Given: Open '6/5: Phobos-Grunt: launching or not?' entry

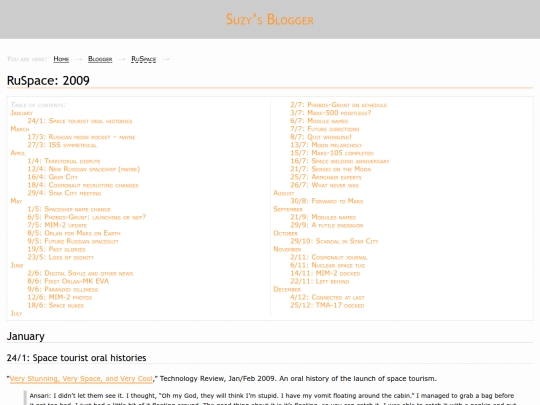Looking at the screenshot, I should pos(87,217).
